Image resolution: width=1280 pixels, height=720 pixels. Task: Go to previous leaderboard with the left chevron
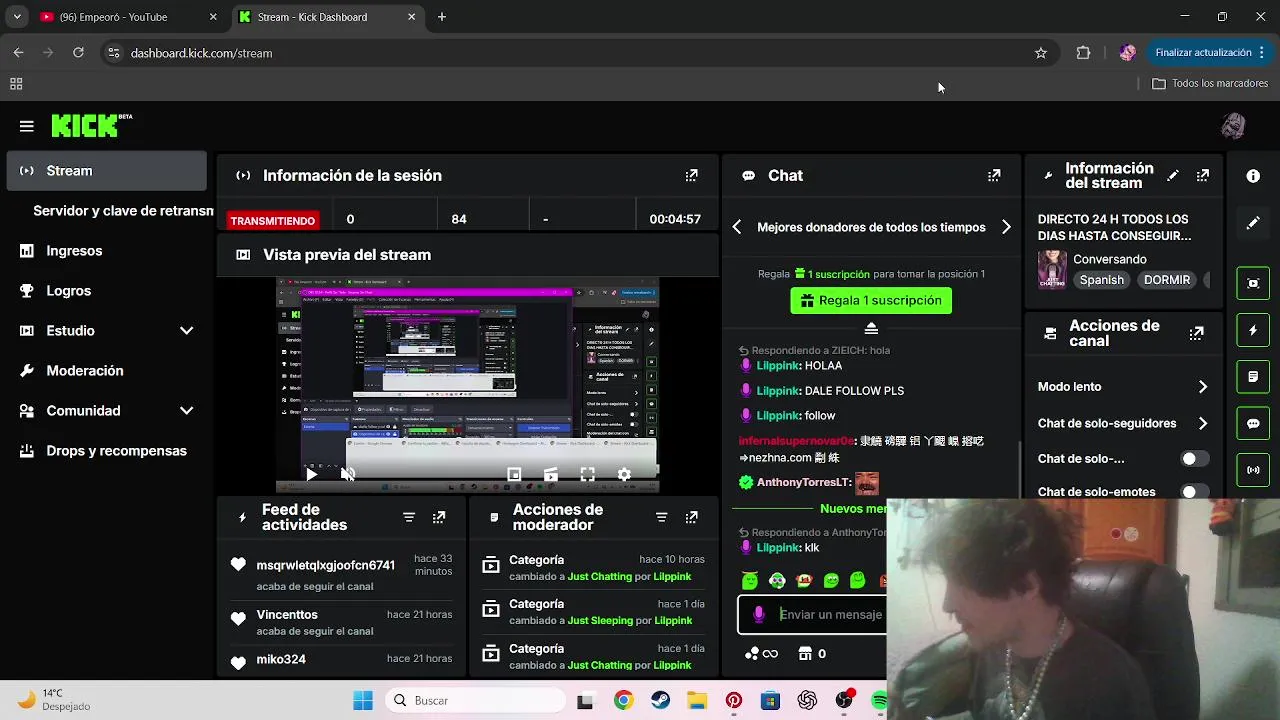click(x=737, y=227)
